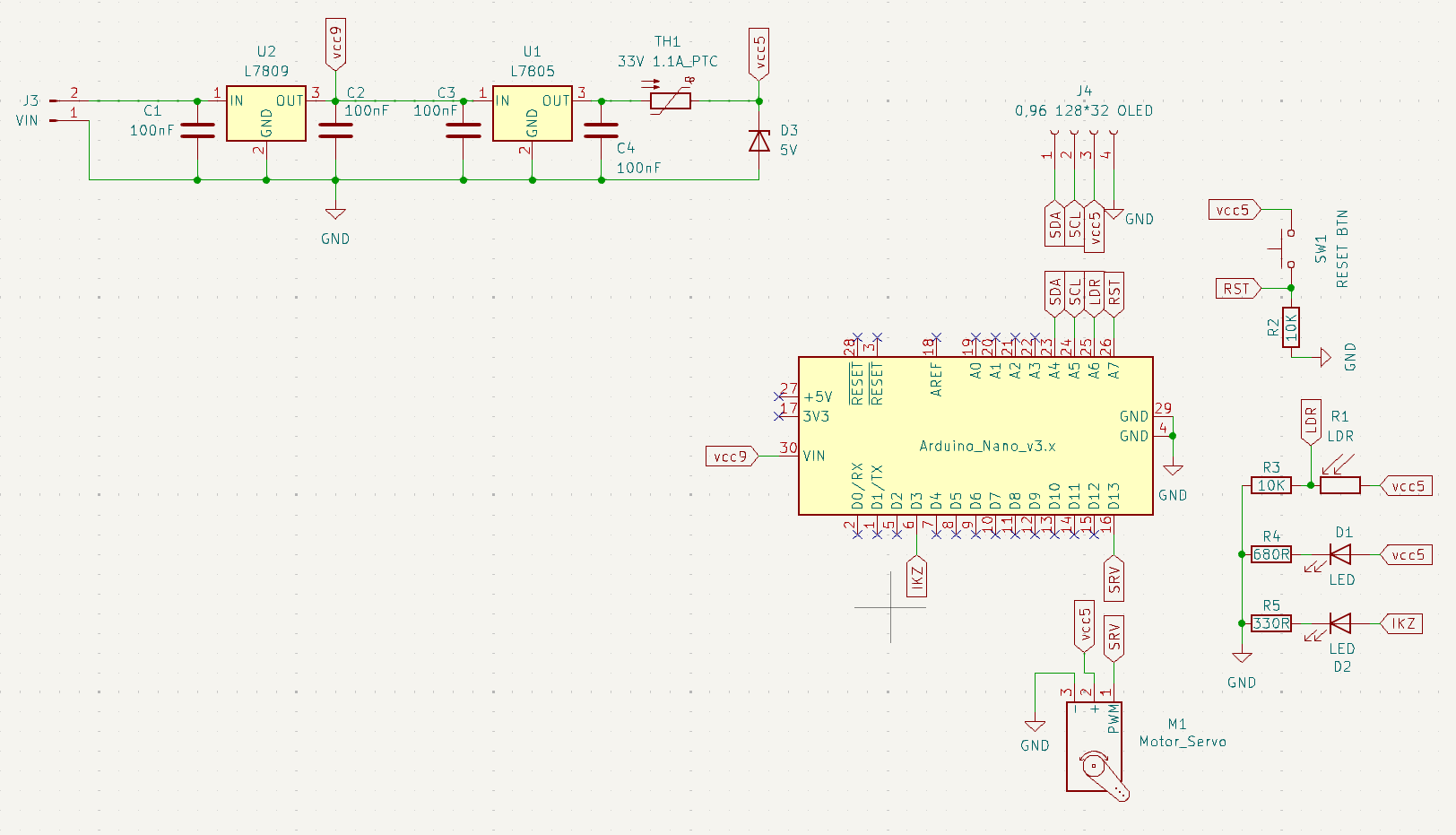Select the vcc9 label at Arduino VIN

pos(732,456)
